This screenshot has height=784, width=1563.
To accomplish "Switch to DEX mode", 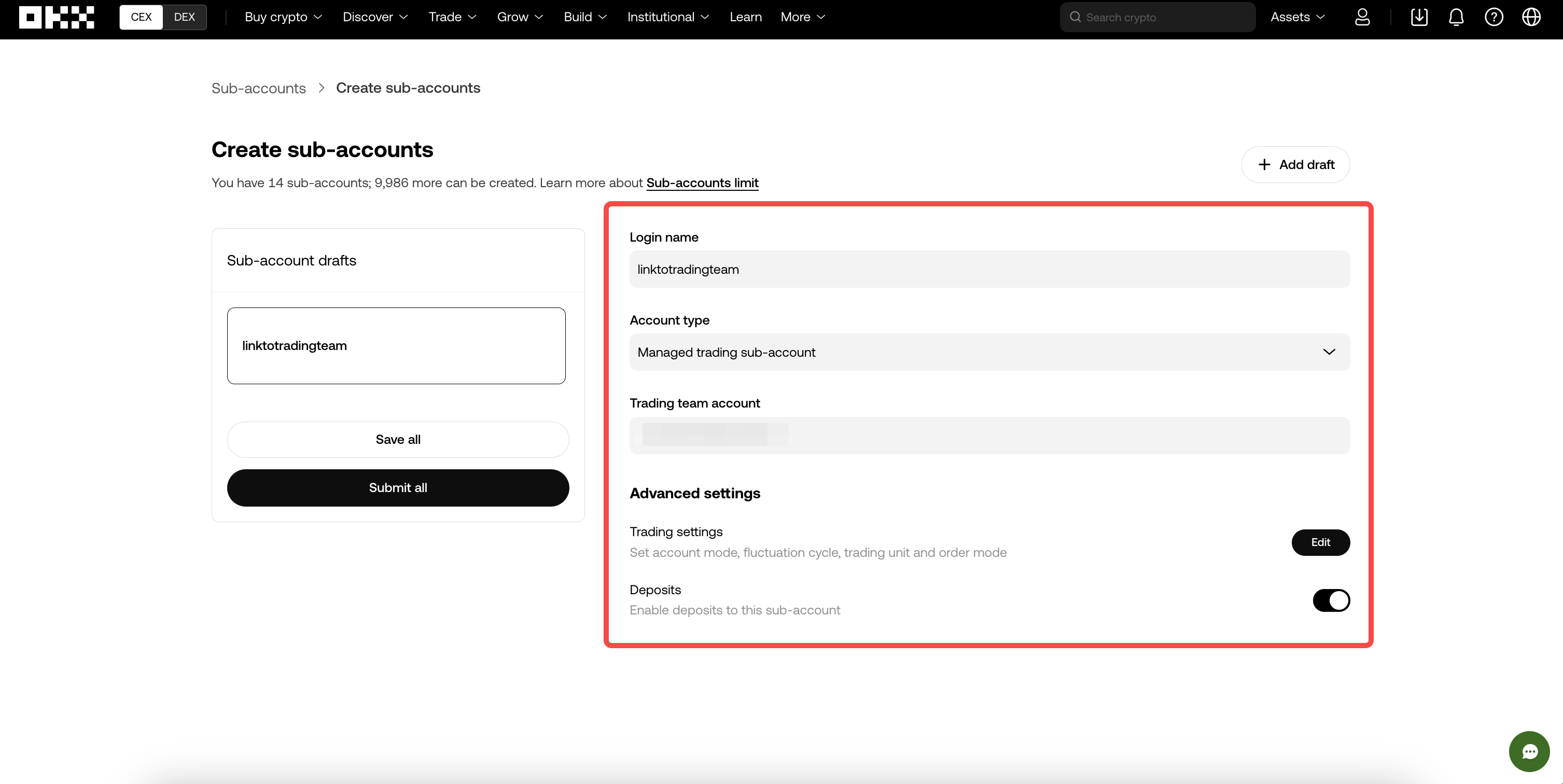I will pyautogui.click(x=185, y=17).
